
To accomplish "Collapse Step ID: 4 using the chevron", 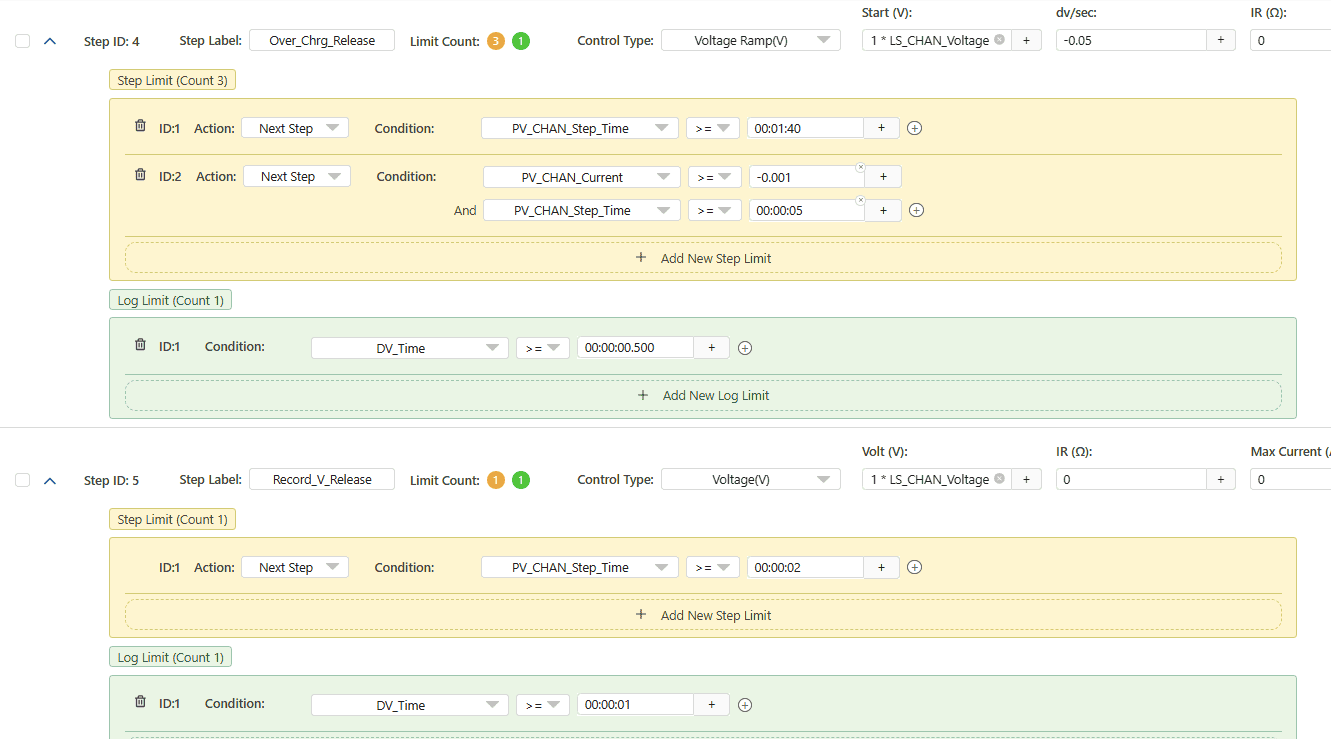I will click(x=50, y=41).
